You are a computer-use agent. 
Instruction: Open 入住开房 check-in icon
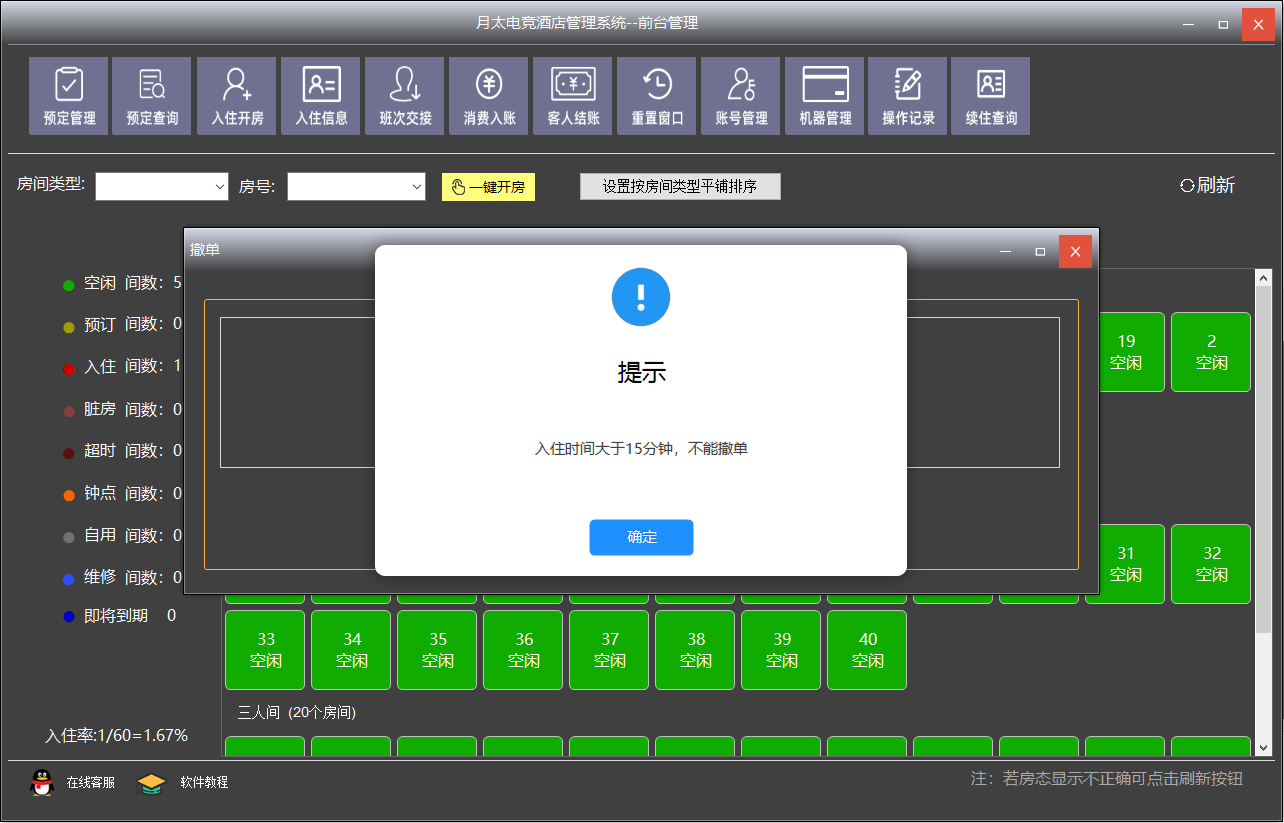point(237,96)
